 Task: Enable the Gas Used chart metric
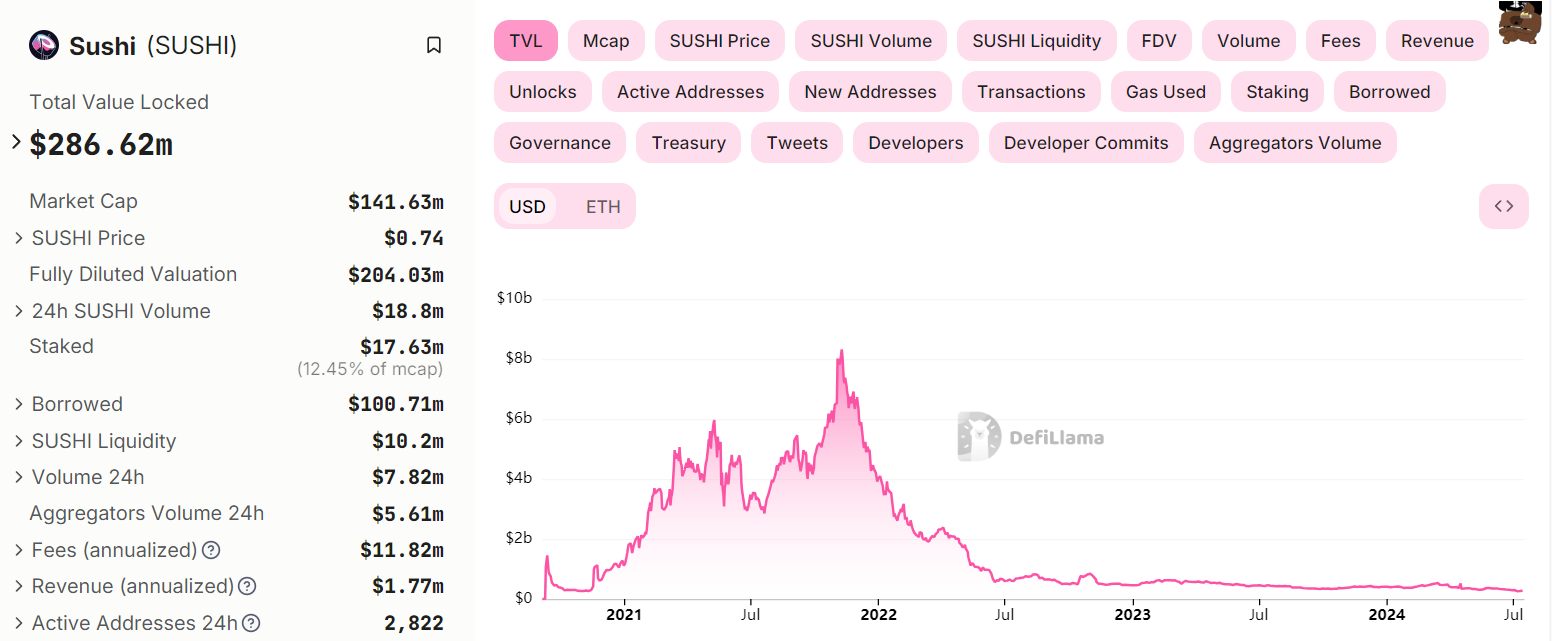(x=1166, y=92)
